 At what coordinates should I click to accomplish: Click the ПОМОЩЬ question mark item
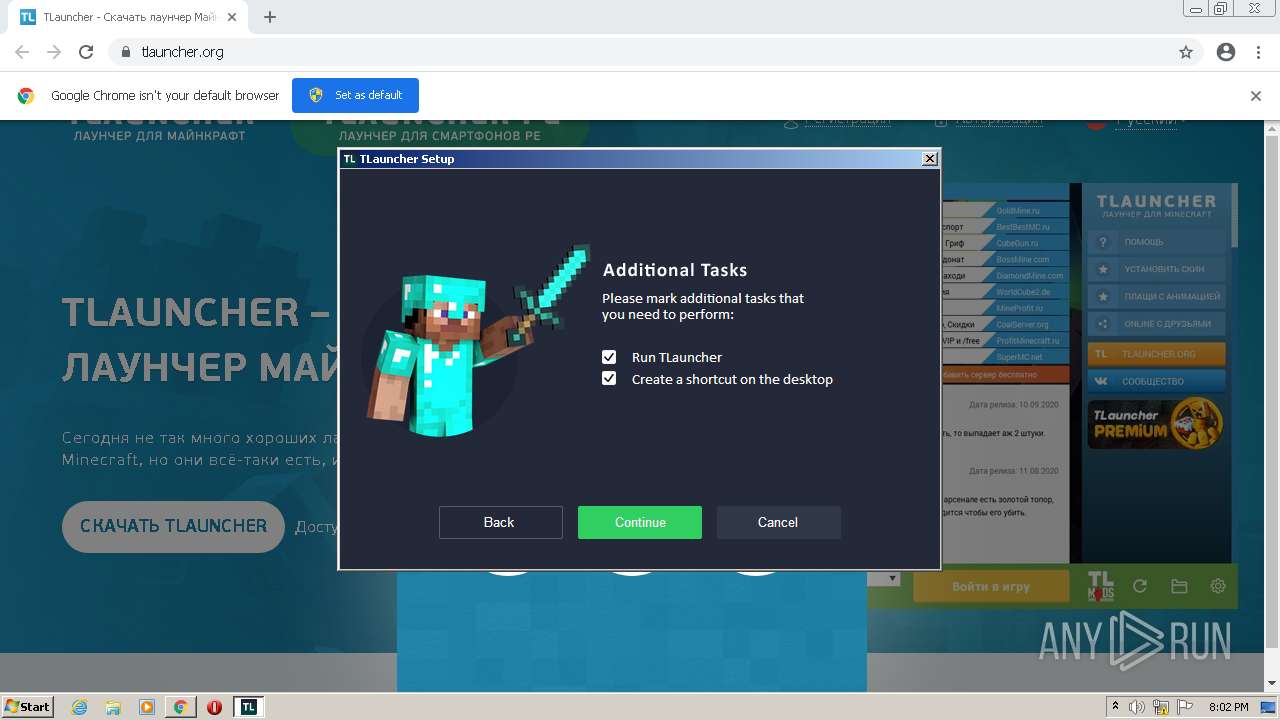tap(1157, 242)
